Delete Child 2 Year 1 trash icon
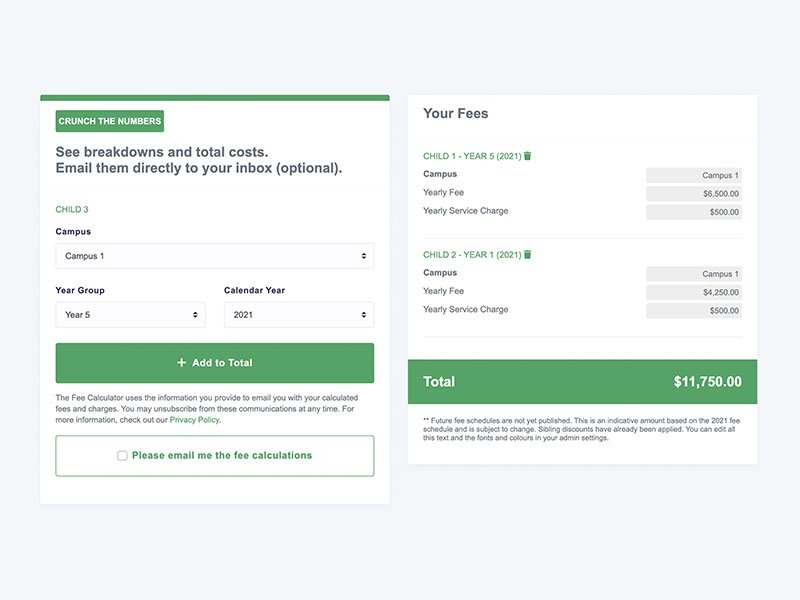This screenshot has height=600, width=800. click(x=528, y=254)
